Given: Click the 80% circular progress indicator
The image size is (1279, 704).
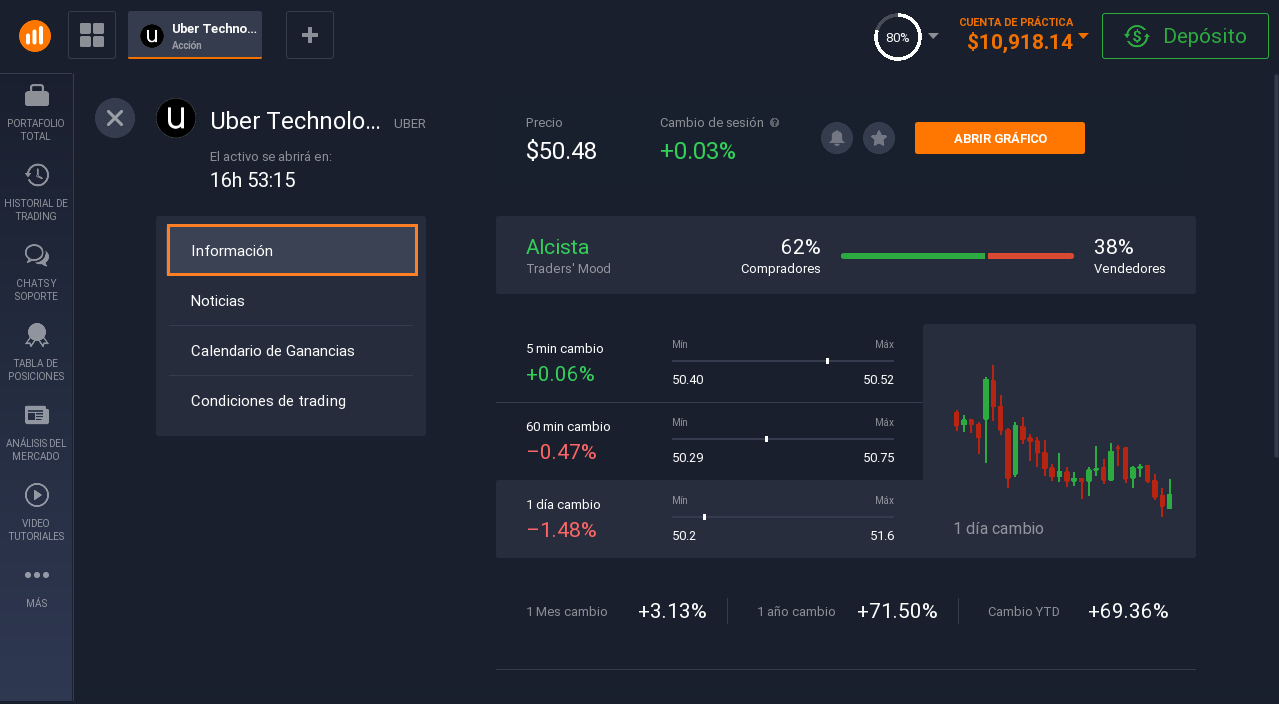Looking at the screenshot, I should coord(897,37).
